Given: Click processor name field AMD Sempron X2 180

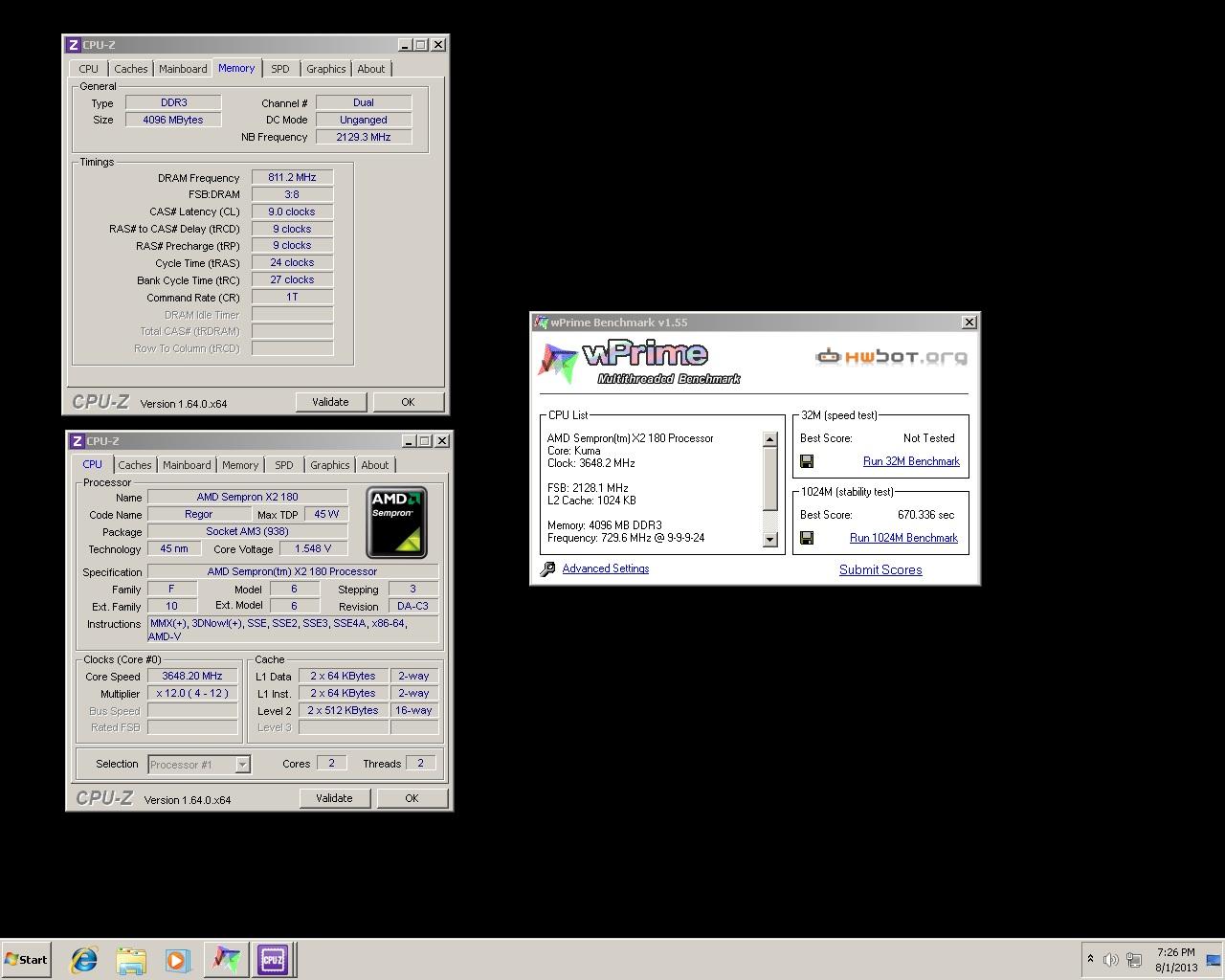Looking at the screenshot, I should point(247,497).
